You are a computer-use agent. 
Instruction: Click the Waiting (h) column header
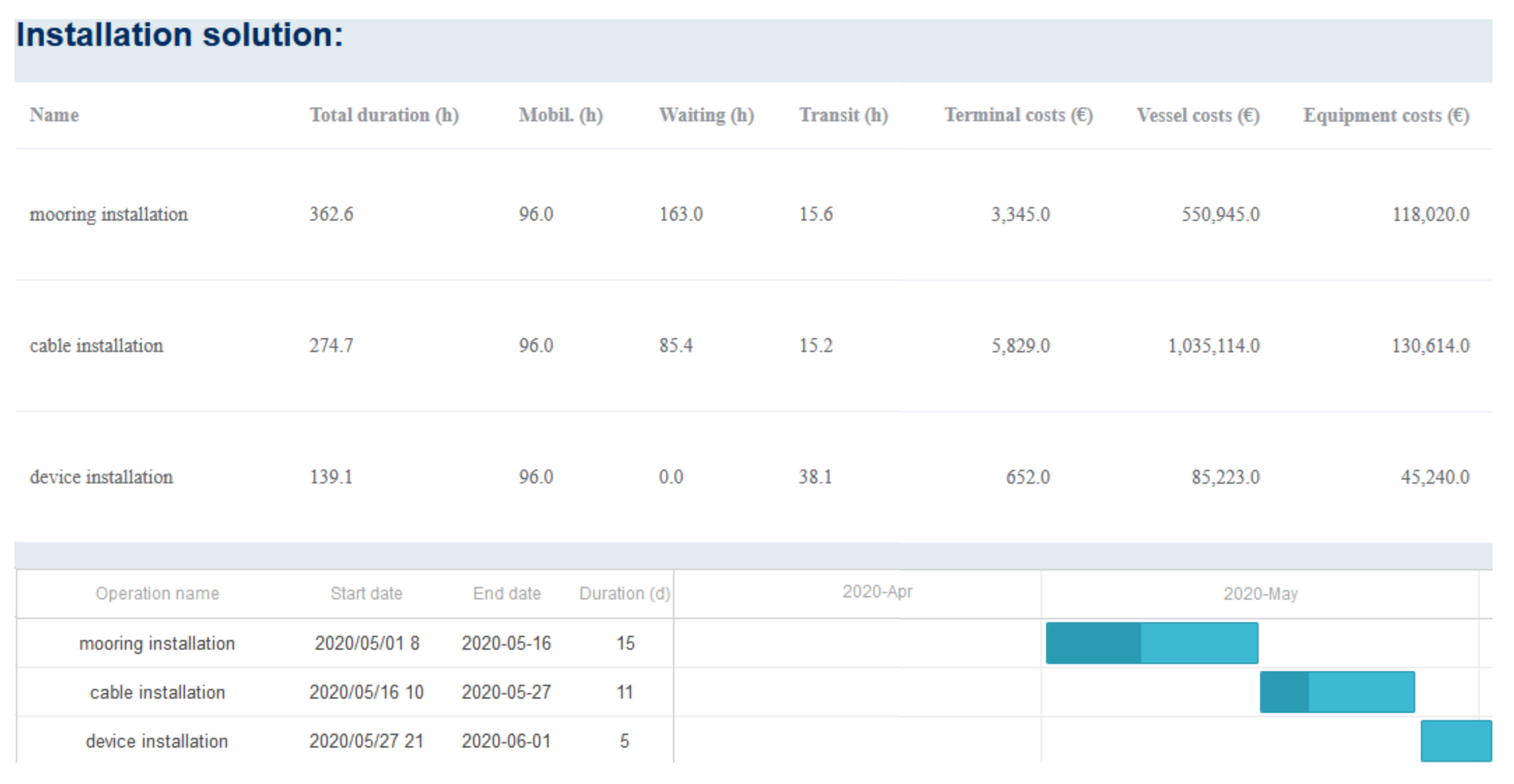click(x=706, y=115)
